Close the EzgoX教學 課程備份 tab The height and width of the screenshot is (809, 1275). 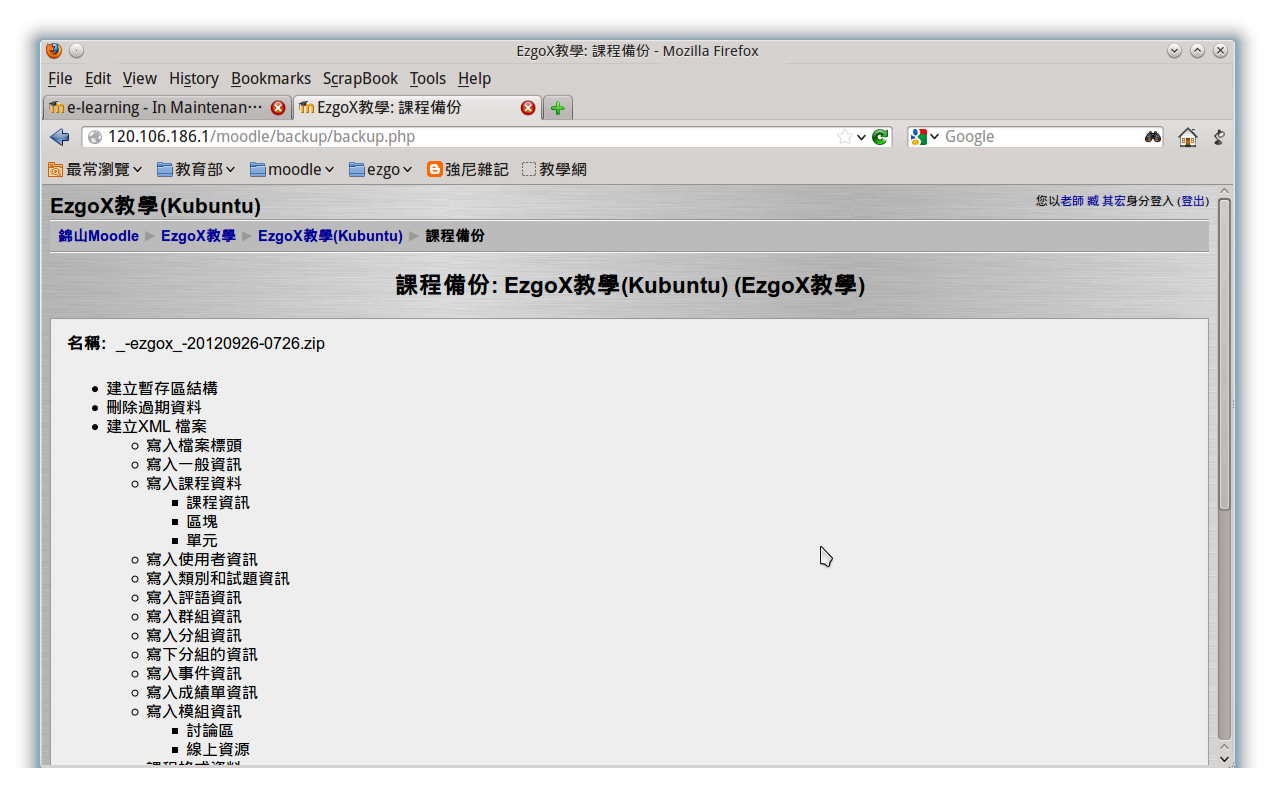pos(528,108)
